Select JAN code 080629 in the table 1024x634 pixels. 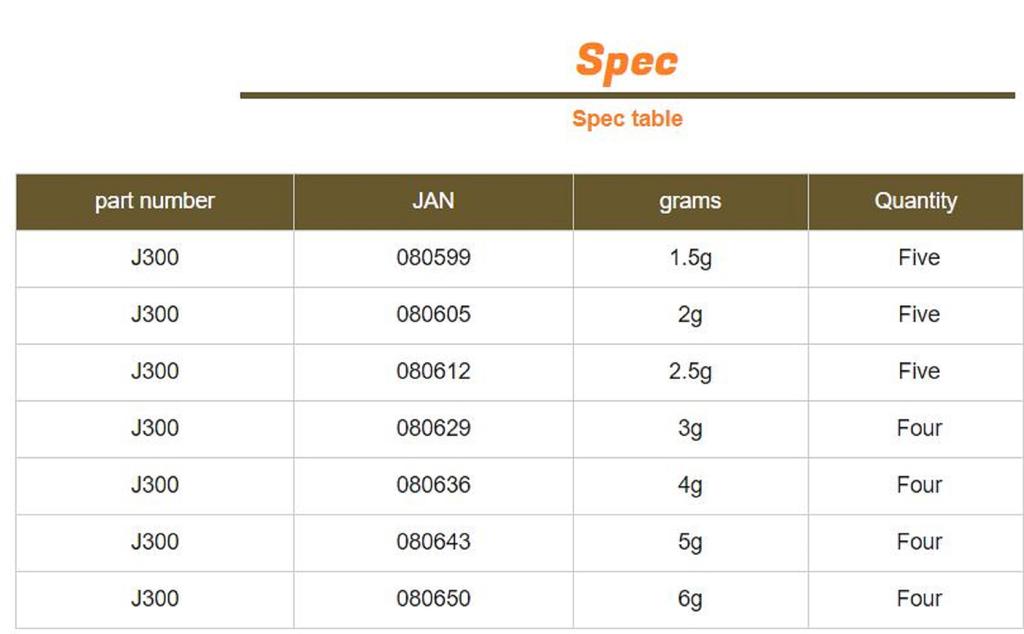[x=433, y=428]
